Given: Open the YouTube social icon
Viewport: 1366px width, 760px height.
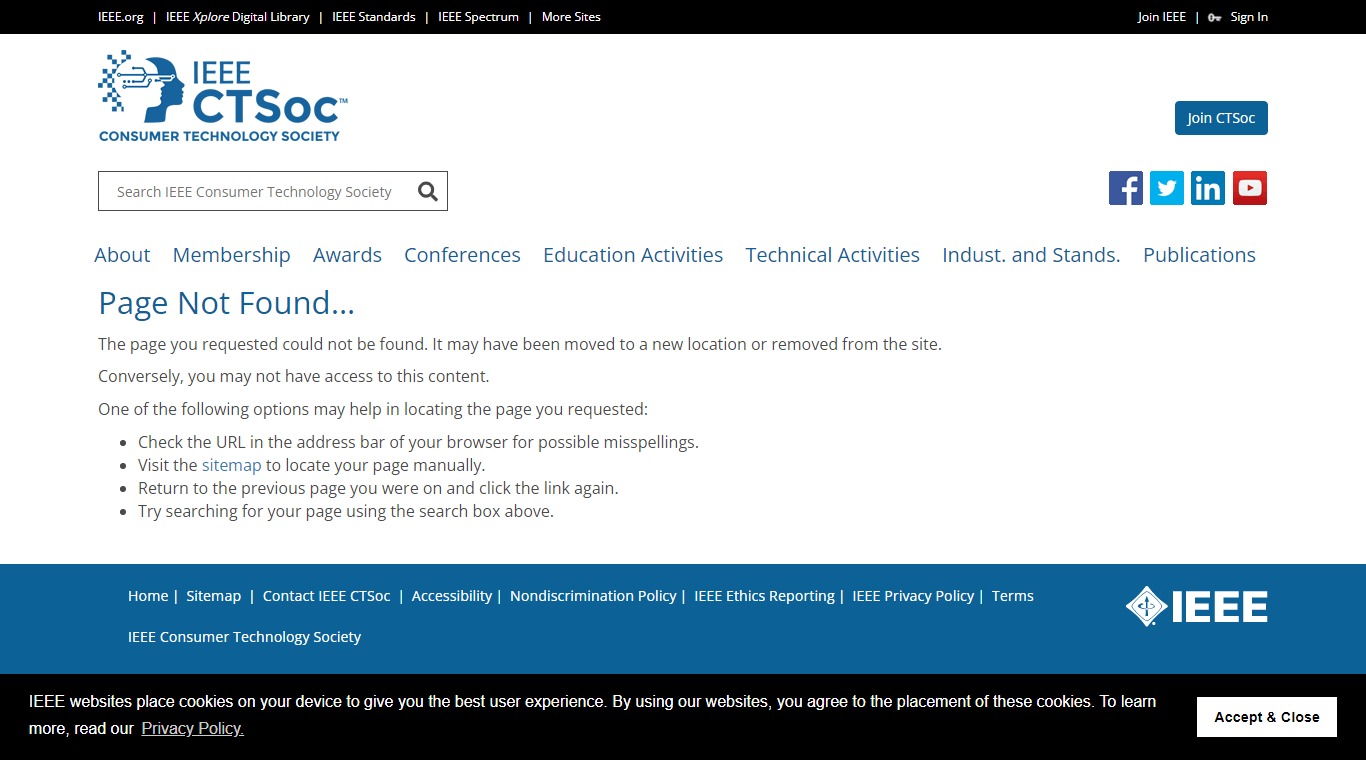Looking at the screenshot, I should [x=1249, y=188].
